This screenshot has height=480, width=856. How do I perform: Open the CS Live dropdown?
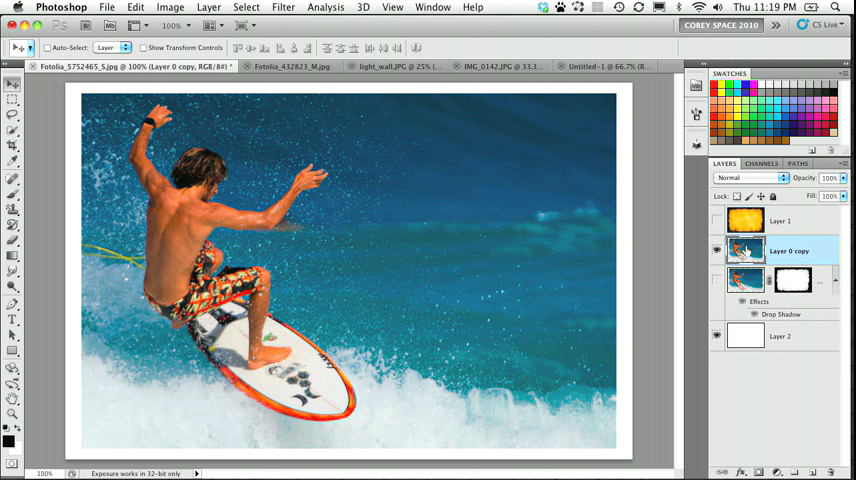pos(821,25)
